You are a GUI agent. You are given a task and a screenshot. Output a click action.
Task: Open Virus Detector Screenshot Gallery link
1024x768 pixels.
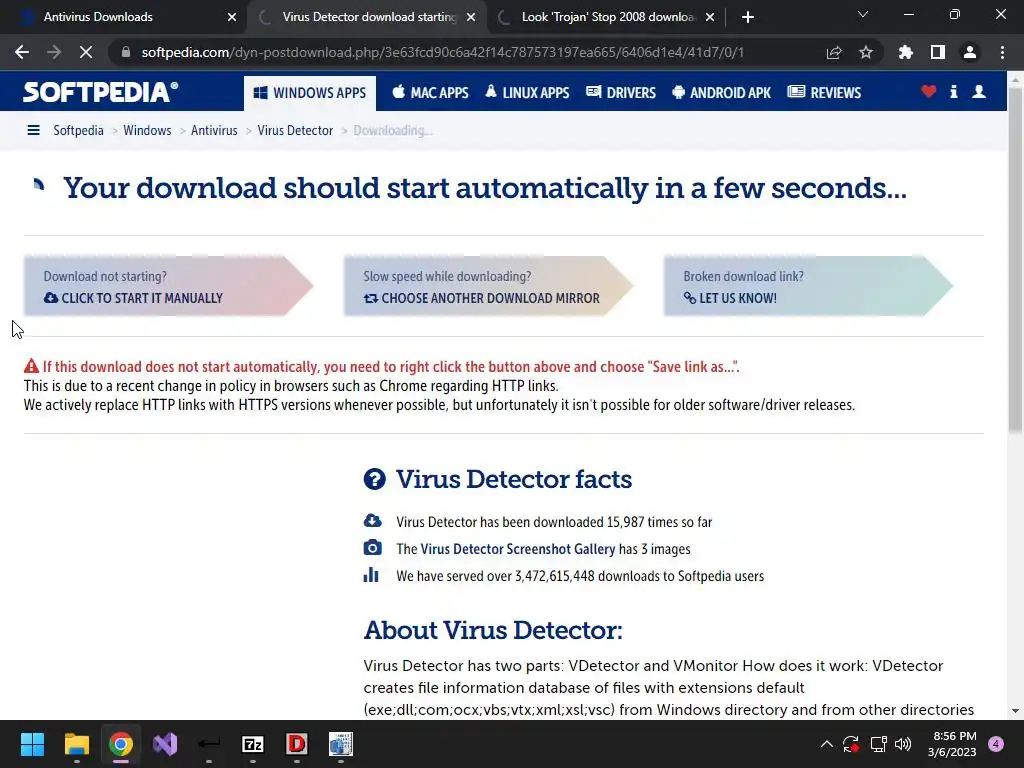pyautogui.click(x=517, y=549)
